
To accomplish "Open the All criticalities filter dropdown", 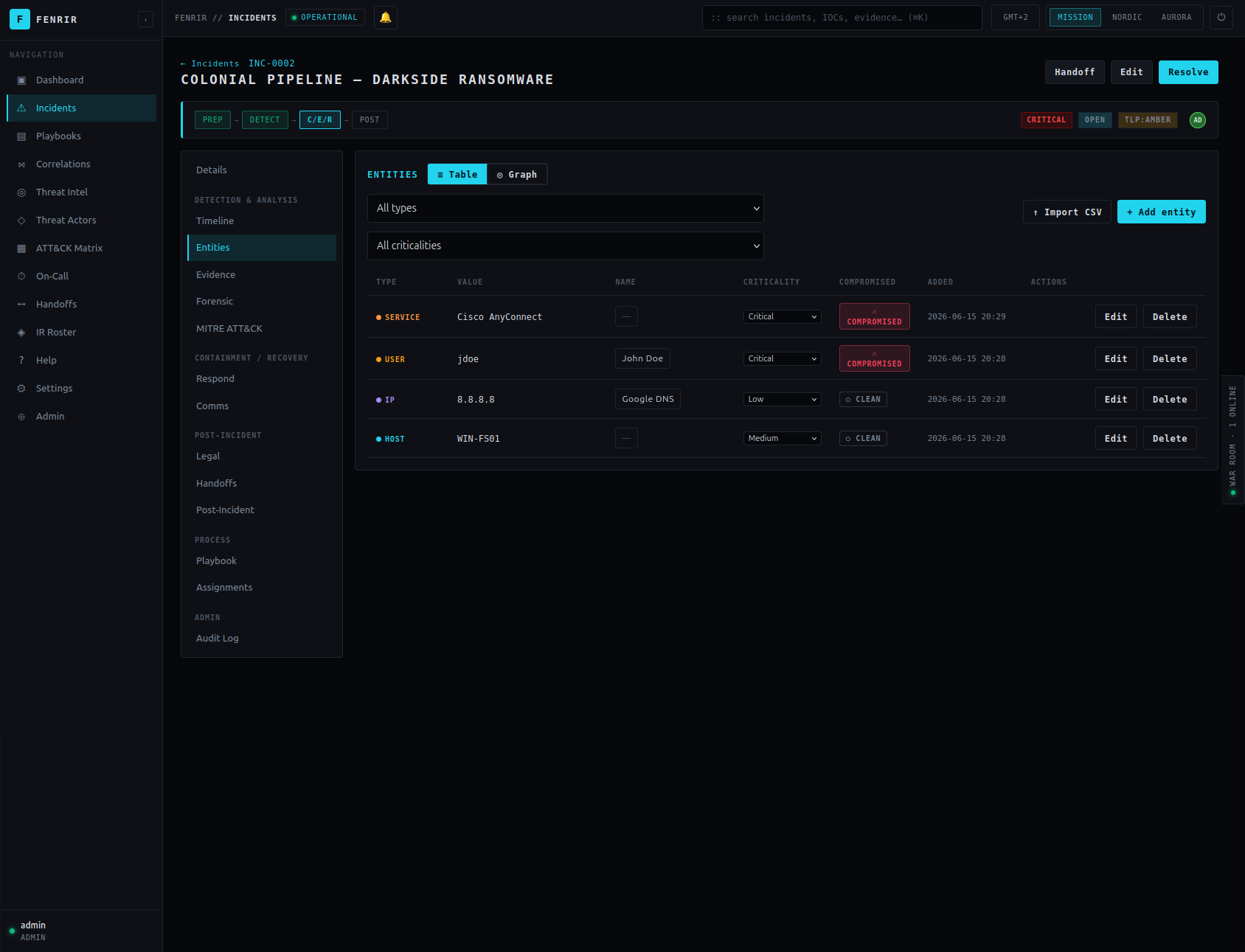I will 566,246.
